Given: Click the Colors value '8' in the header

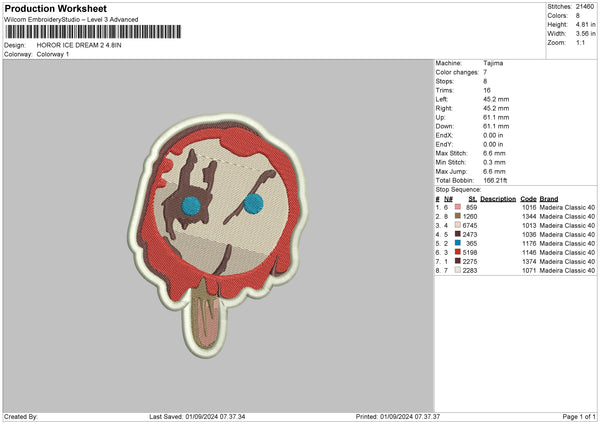Looking at the screenshot, I should click(578, 16).
